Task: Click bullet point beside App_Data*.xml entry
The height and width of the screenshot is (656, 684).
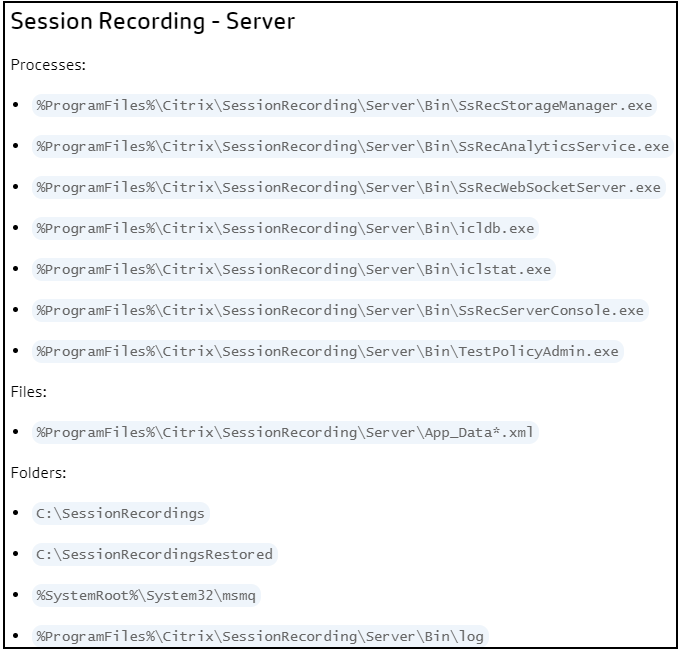Action: click(16, 432)
